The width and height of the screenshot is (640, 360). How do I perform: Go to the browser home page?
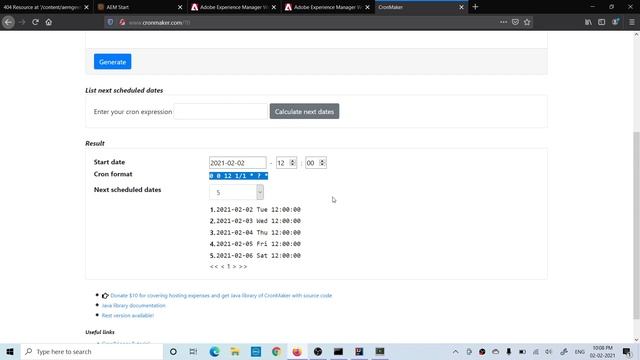click(49, 22)
